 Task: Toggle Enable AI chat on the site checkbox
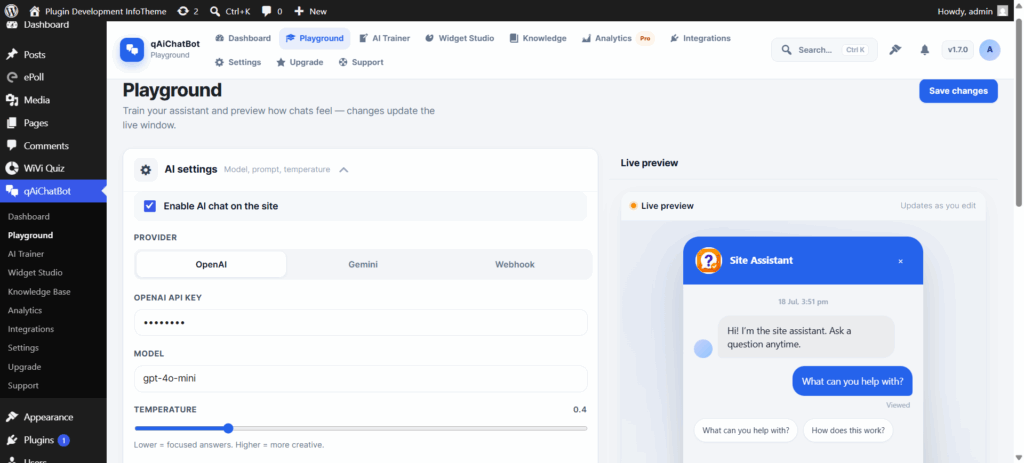pyautogui.click(x=150, y=206)
